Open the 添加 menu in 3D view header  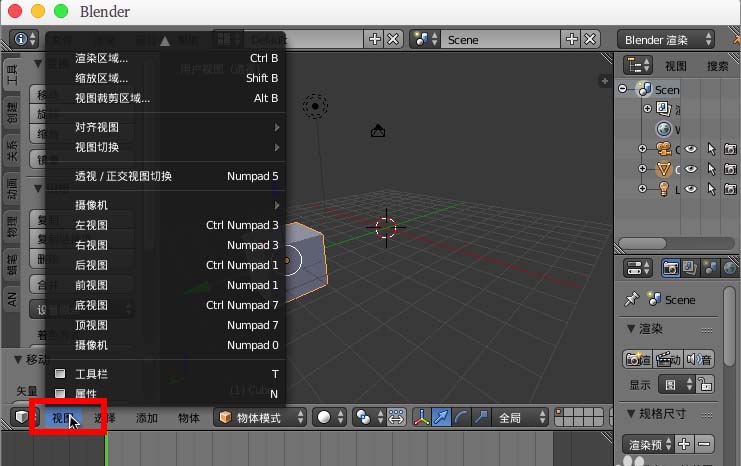(146, 418)
